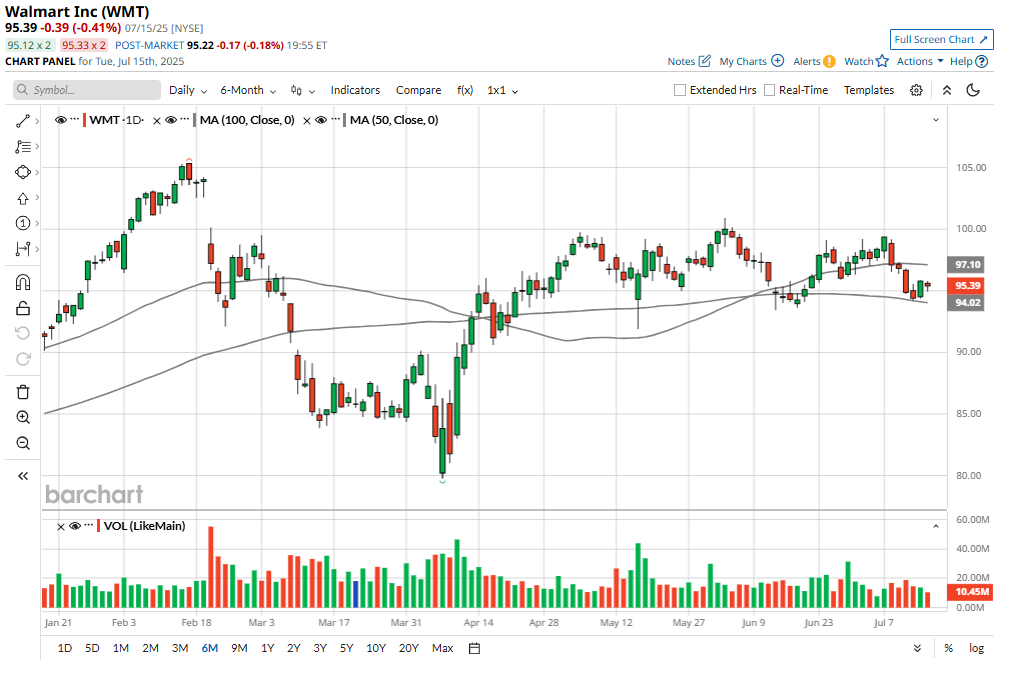Toggle log scale mode
This screenshot has width=1032, height=675.
(976, 648)
